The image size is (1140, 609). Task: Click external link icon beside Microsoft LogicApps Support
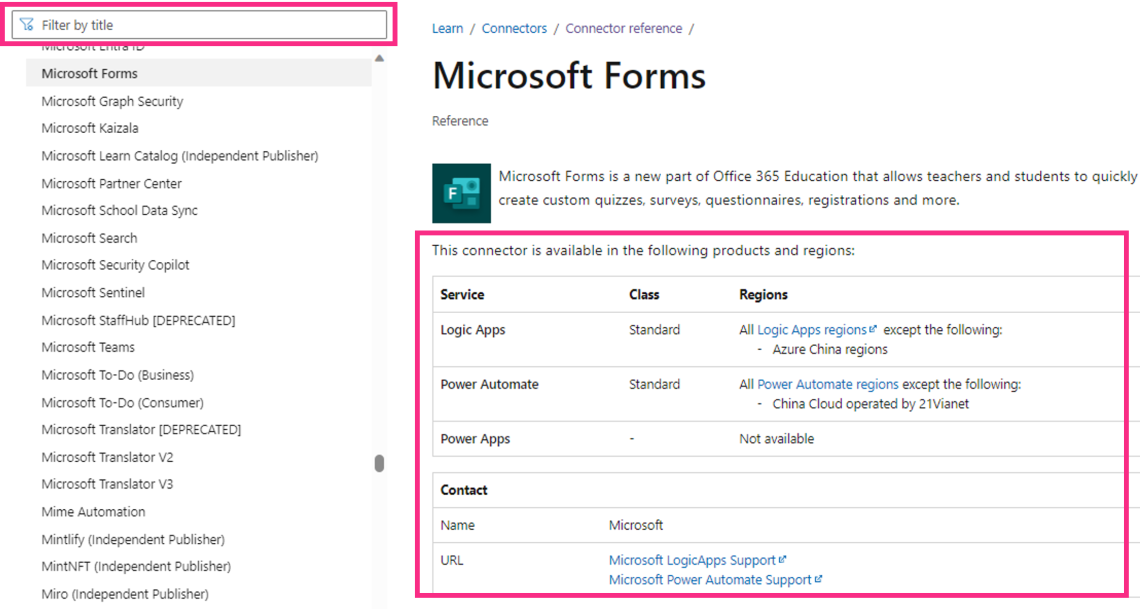click(x=782, y=560)
